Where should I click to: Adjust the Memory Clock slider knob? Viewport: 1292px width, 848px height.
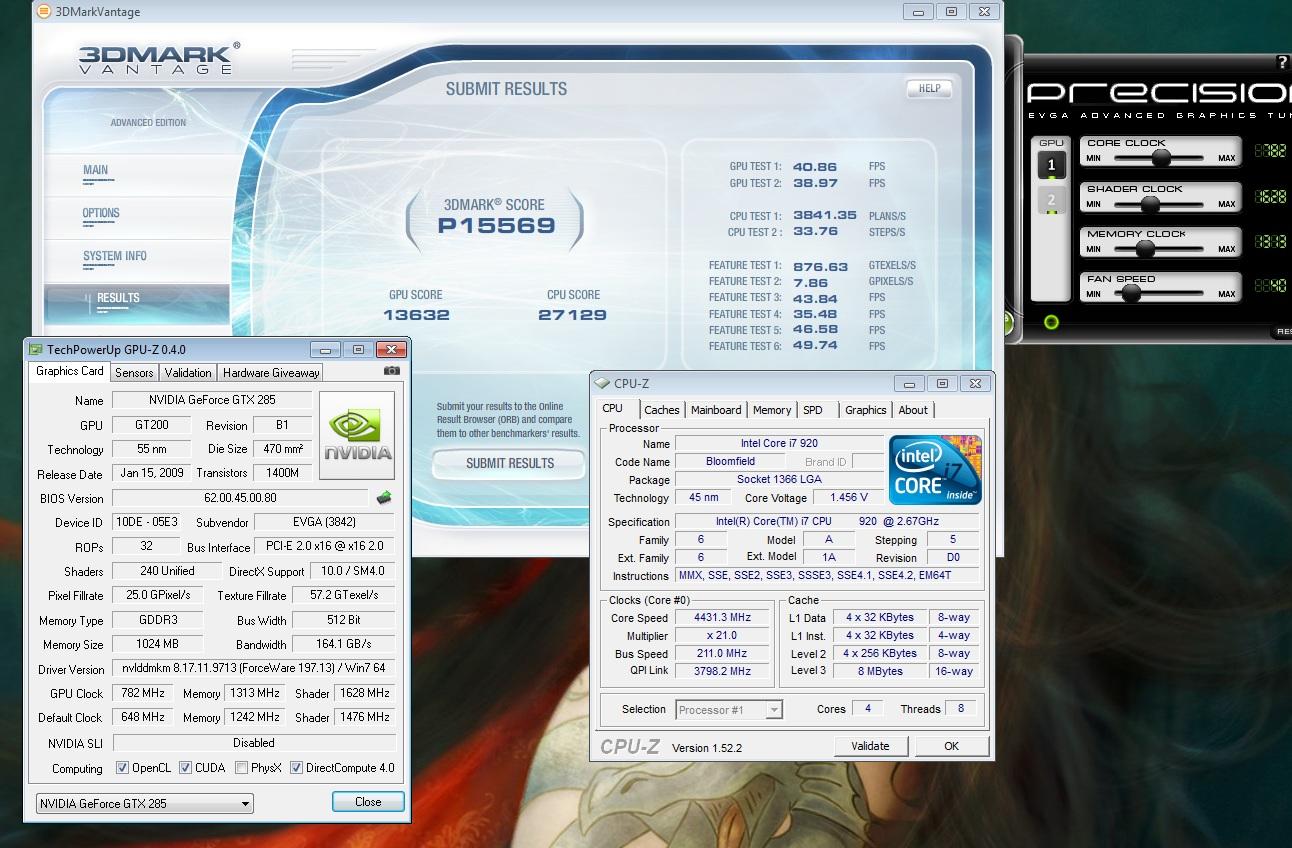coord(1145,249)
